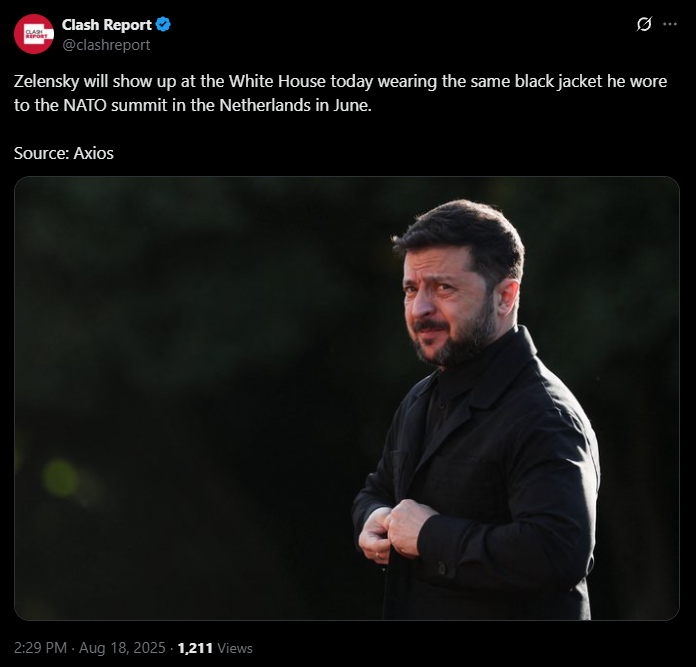Screen dimensions: 696x667
Task: Open the Clash Report profile avatar
Action: [34, 34]
